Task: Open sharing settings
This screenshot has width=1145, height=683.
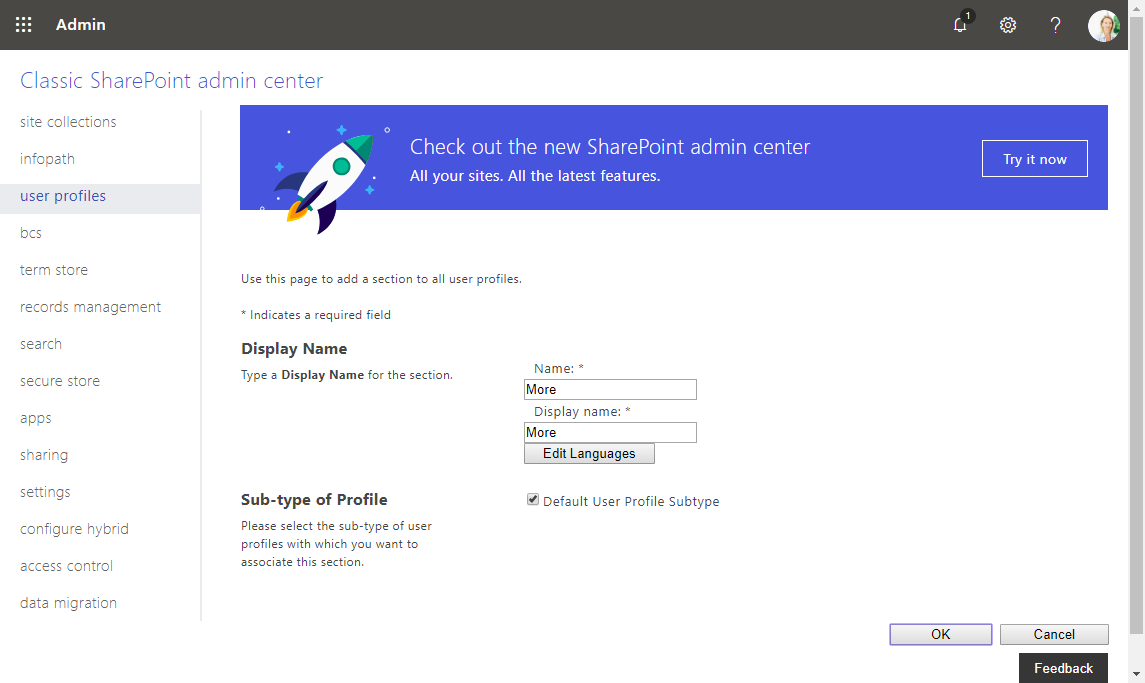Action: coord(44,455)
